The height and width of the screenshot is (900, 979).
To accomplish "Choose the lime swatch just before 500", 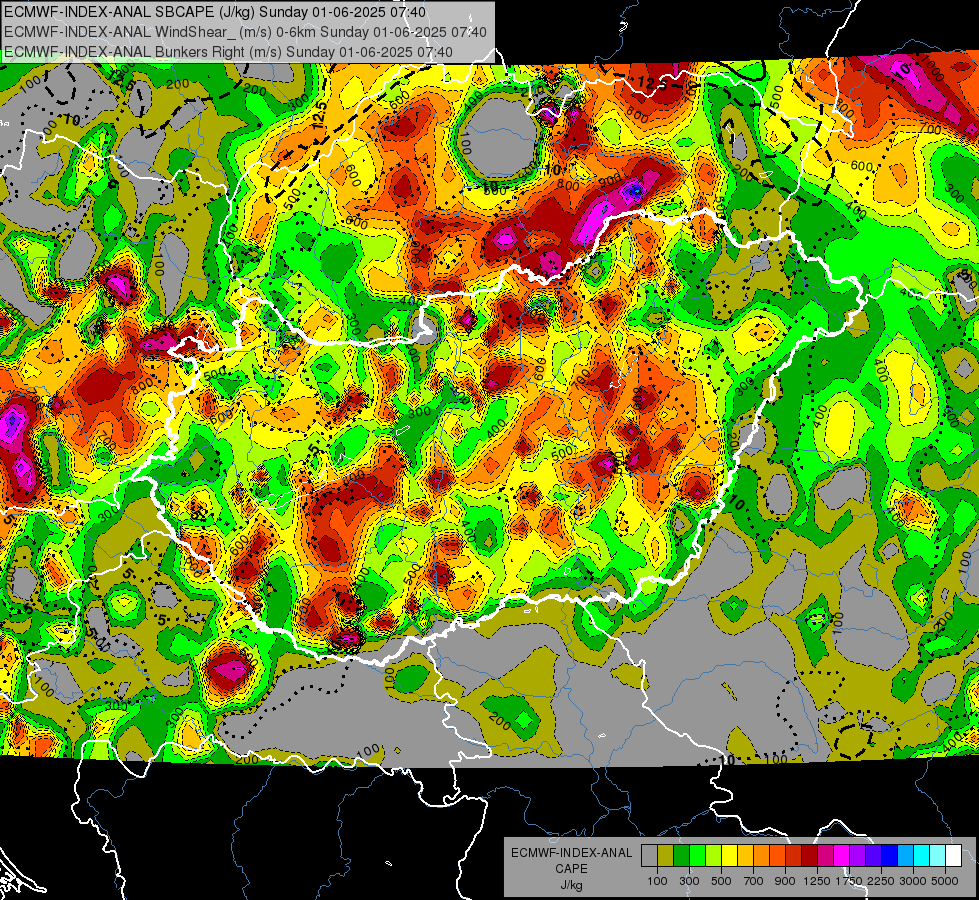I will pos(714,855).
